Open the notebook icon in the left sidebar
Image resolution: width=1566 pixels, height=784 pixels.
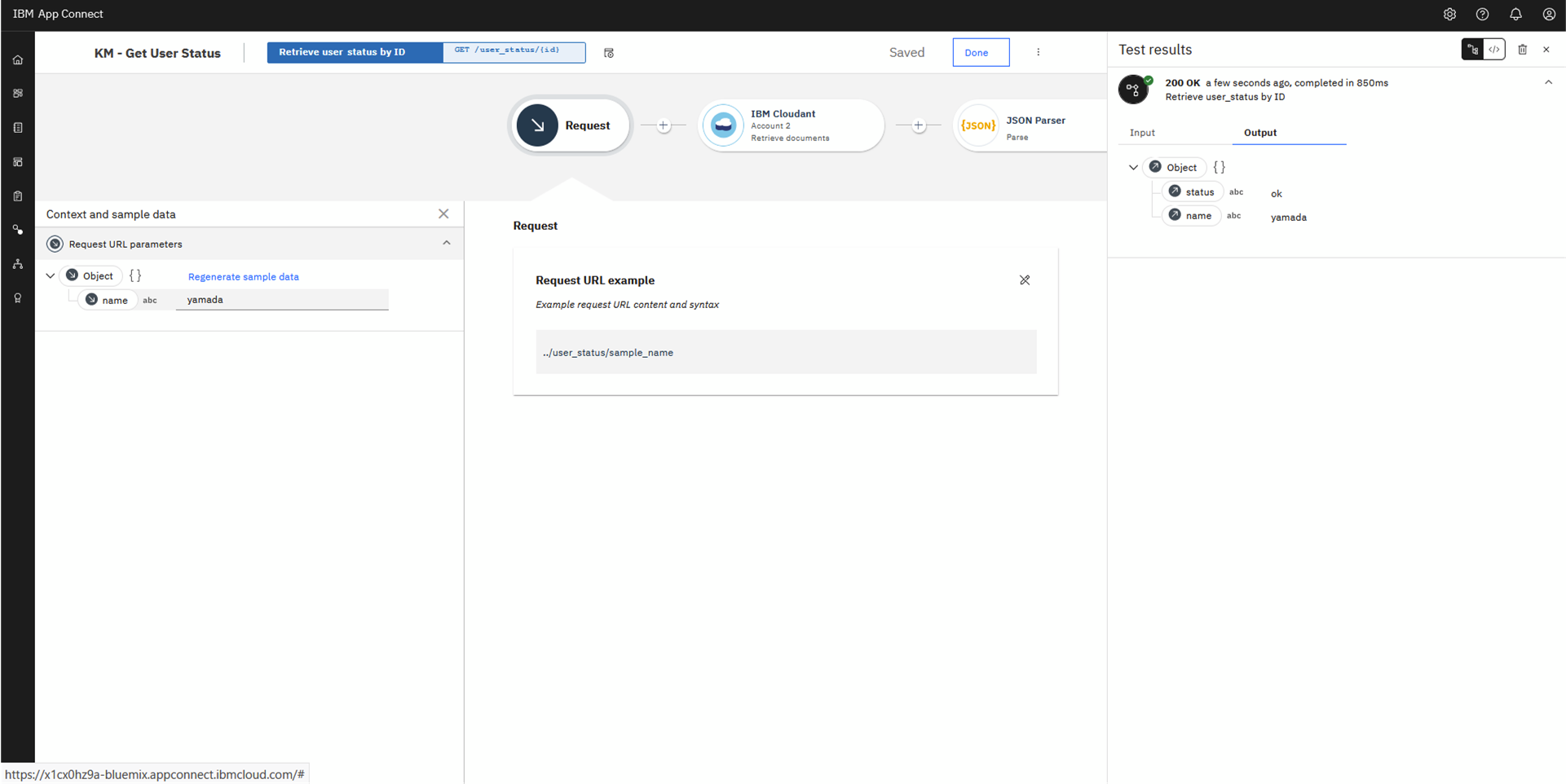click(18, 128)
